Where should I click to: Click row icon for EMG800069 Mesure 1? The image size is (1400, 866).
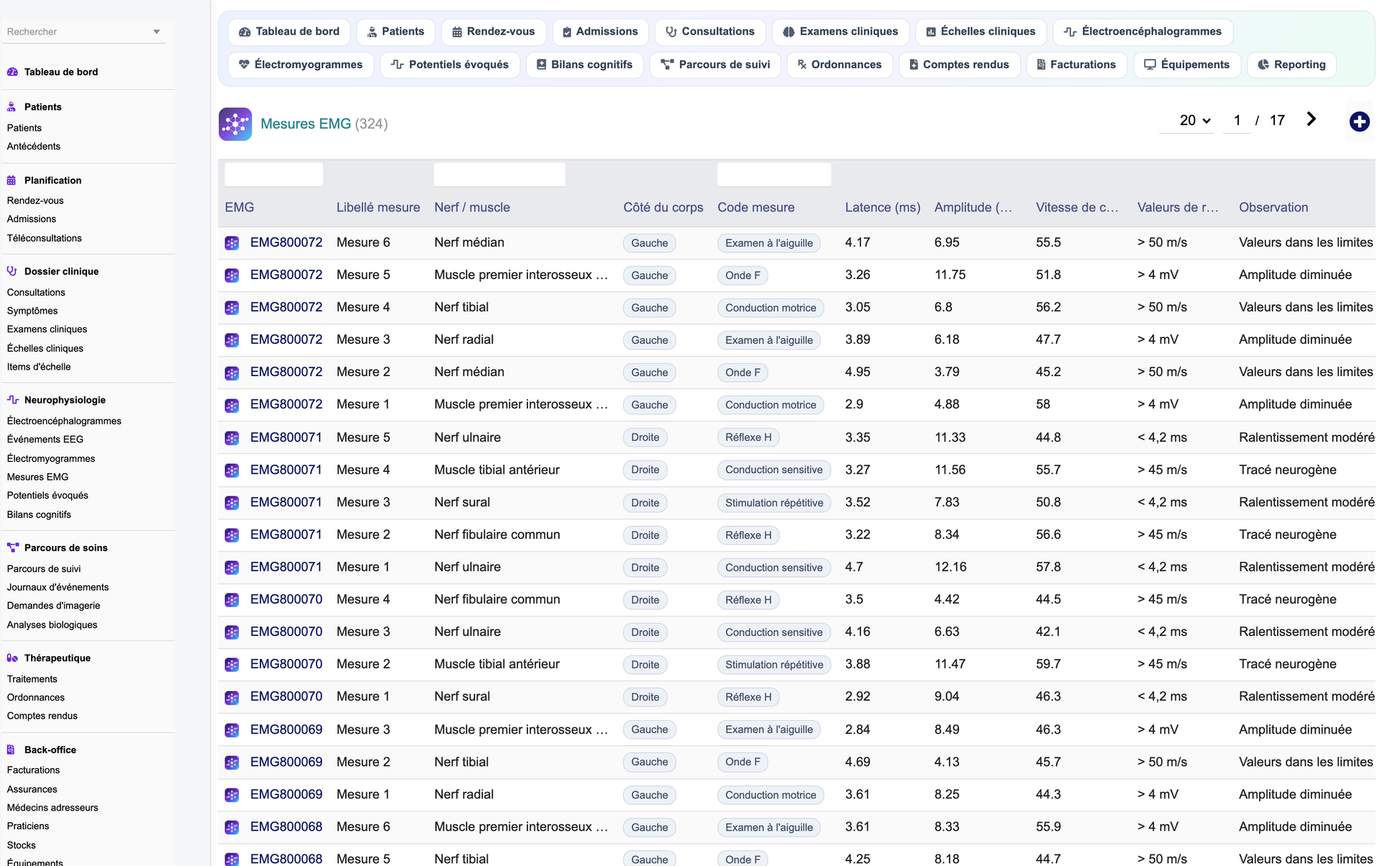point(232,795)
